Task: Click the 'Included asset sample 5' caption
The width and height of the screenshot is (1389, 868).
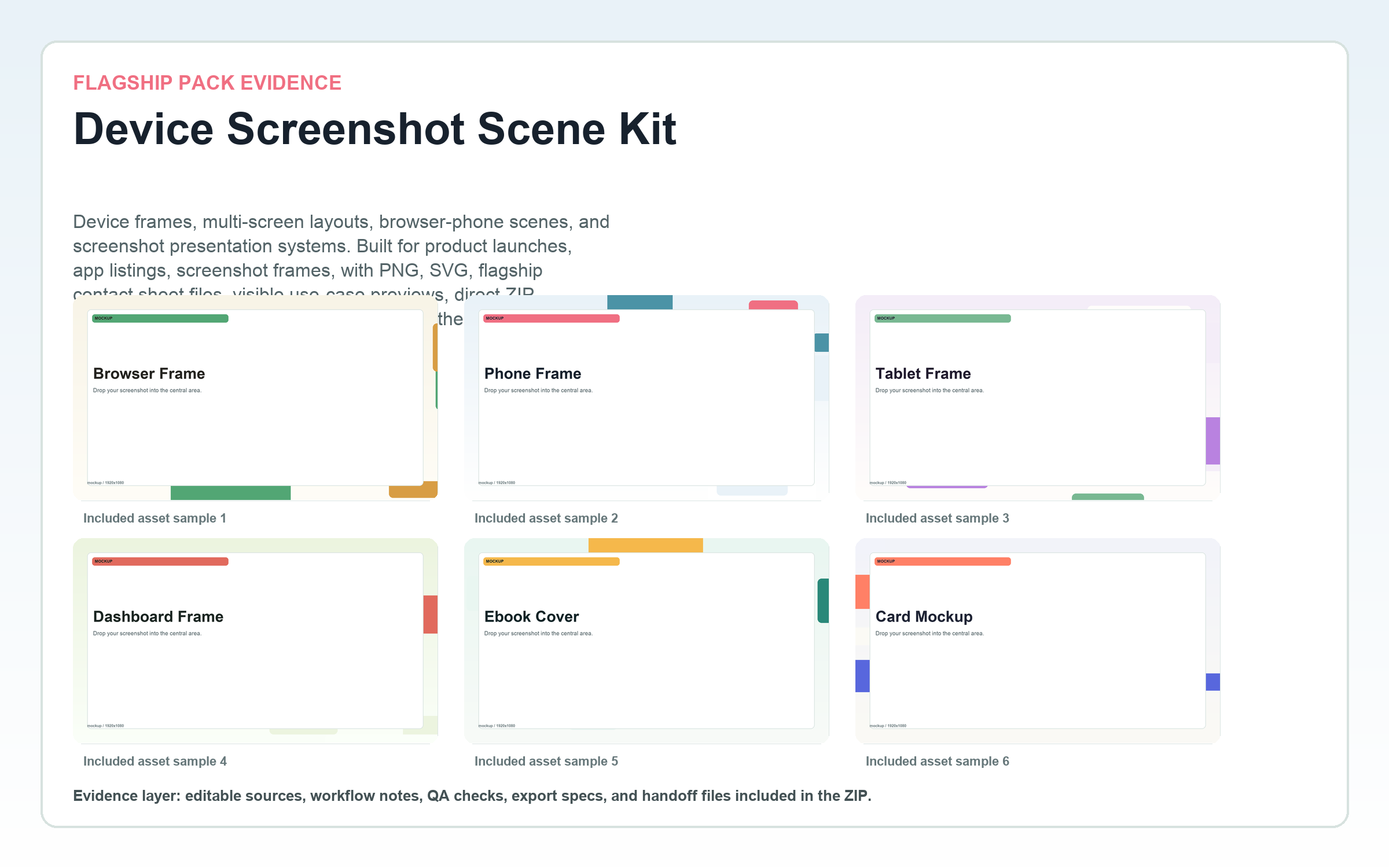Action: 546,762
